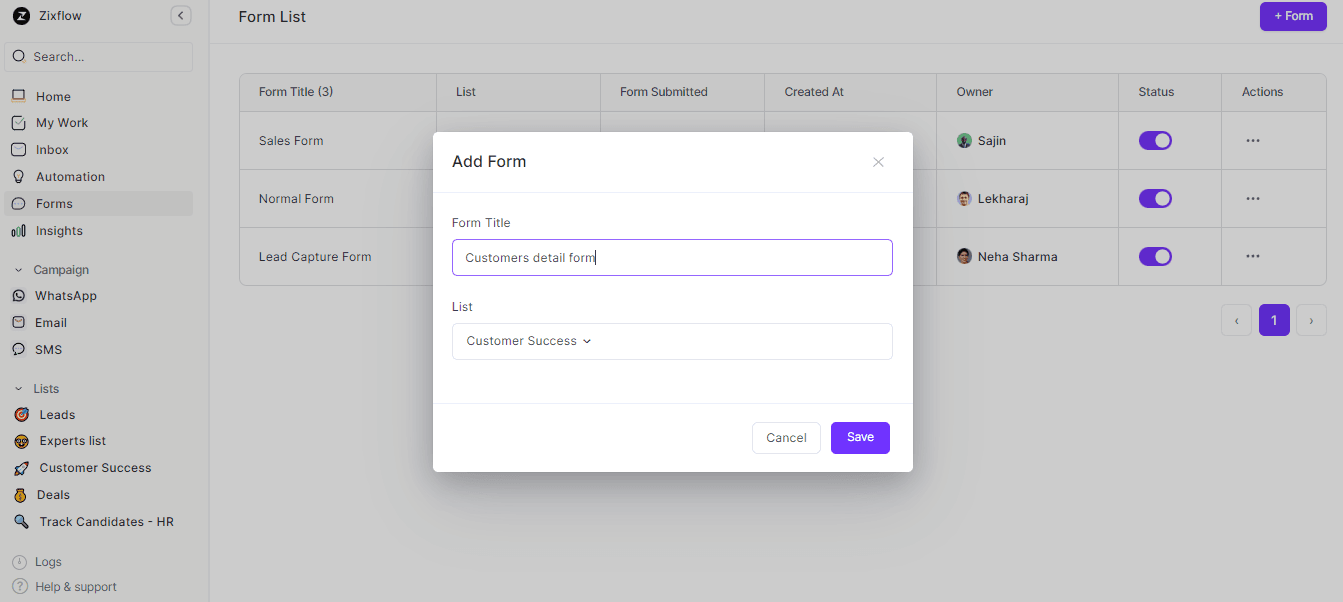The height and width of the screenshot is (602, 1343).
Task: Save the new form
Action: pyautogui.click(x=860, y=437)
